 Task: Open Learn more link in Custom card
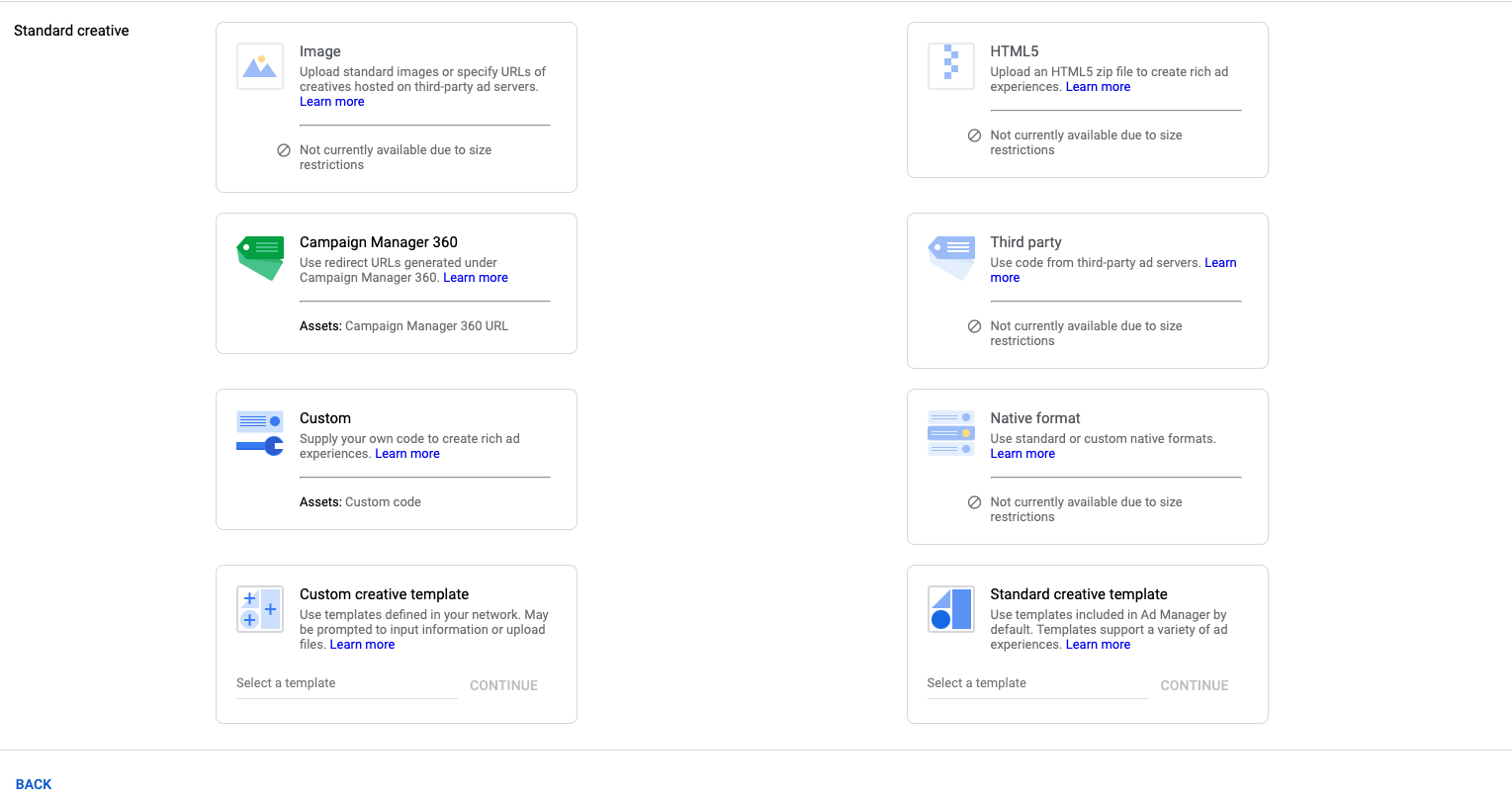(407, 454)
